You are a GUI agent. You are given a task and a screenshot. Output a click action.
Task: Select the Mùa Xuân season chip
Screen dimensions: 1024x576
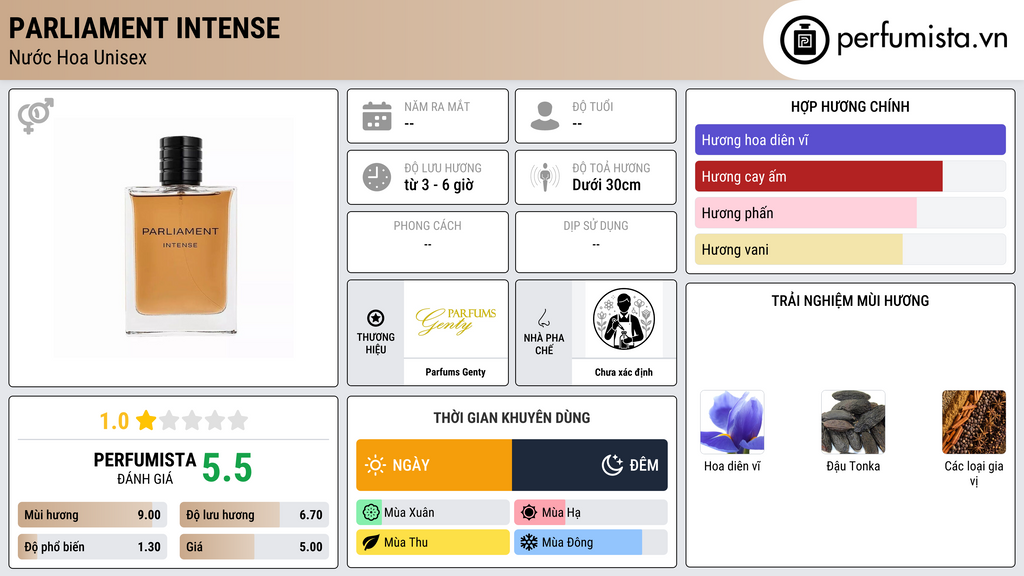(432, 513)
